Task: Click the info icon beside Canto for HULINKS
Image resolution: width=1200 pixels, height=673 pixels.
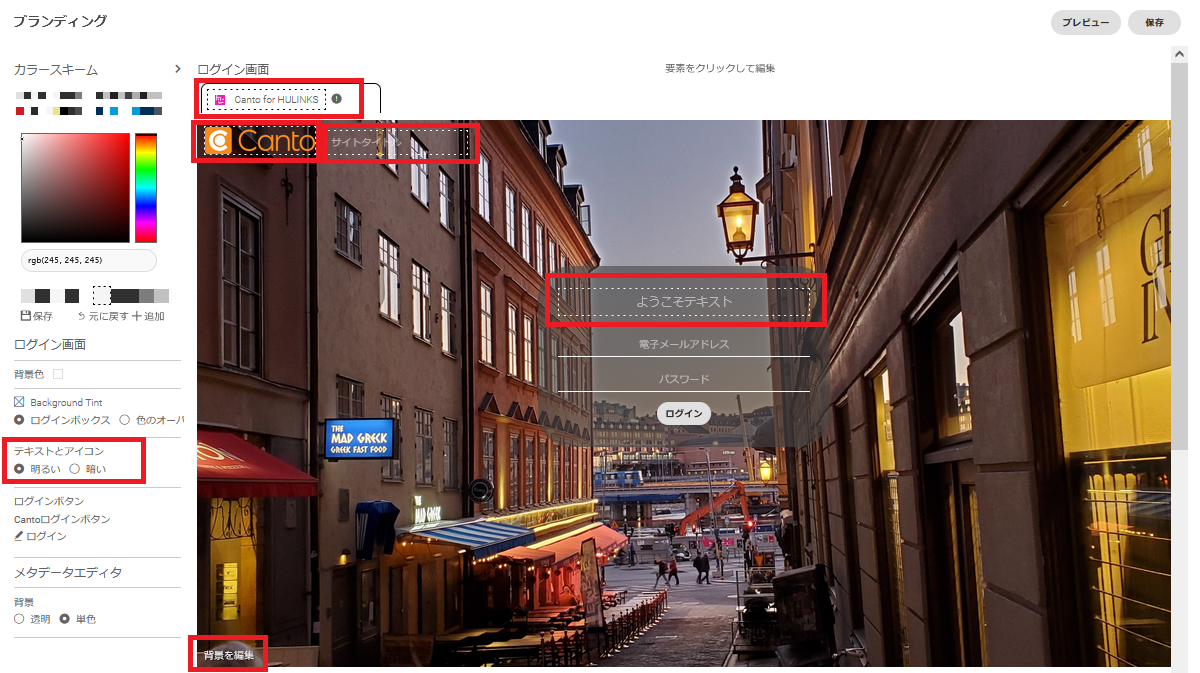Action: tap(337, 99)
